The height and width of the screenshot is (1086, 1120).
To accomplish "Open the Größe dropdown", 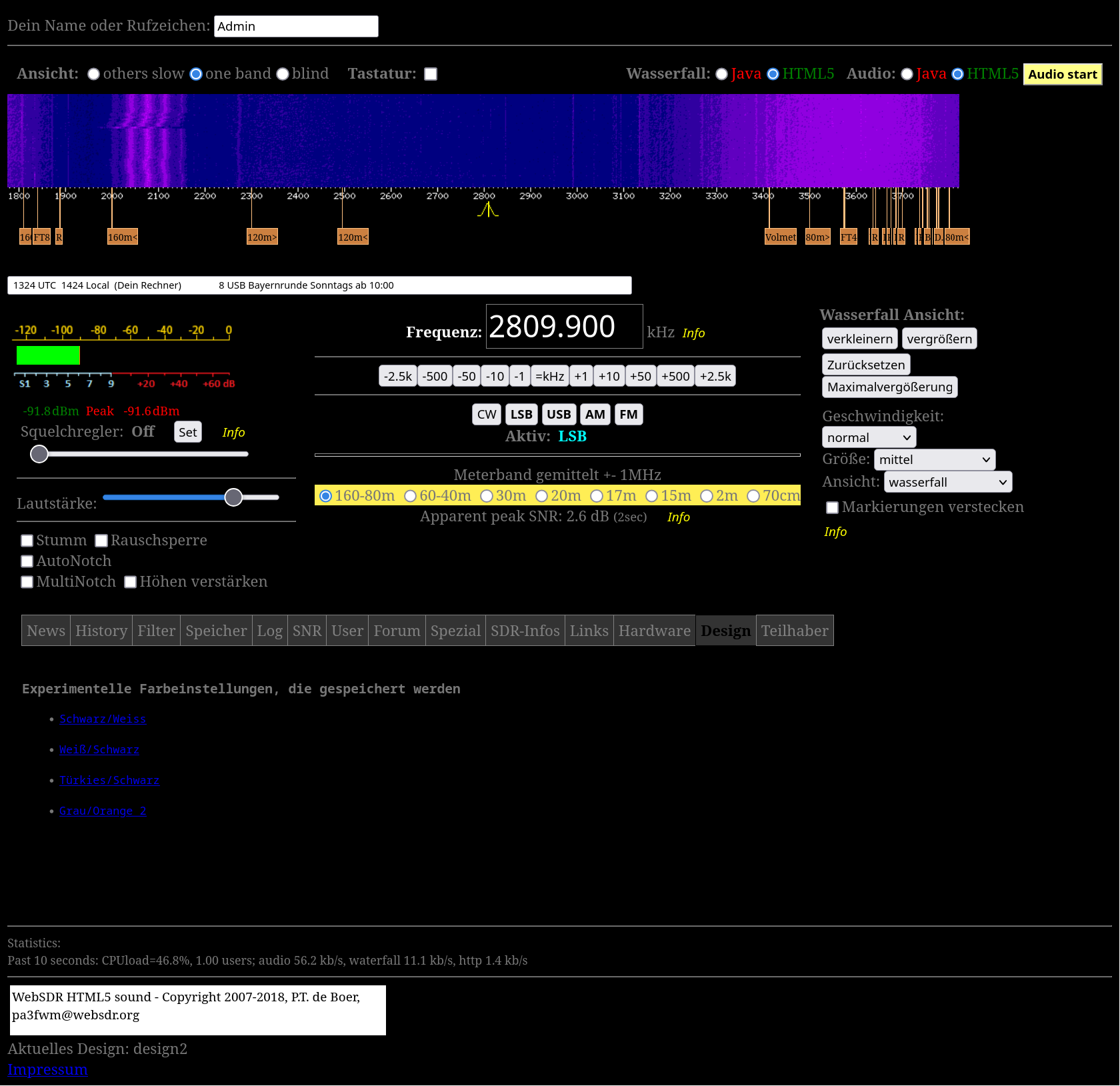I will pos(935,459).
